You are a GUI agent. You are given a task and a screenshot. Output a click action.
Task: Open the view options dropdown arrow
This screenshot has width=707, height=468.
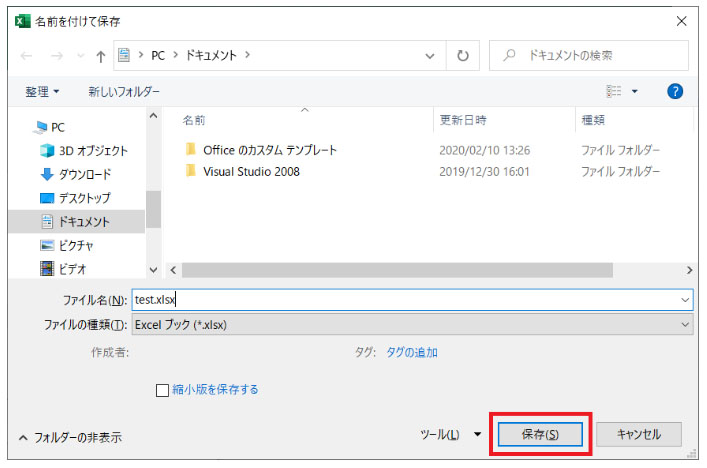pyautogui.click(x=634, y=92)
